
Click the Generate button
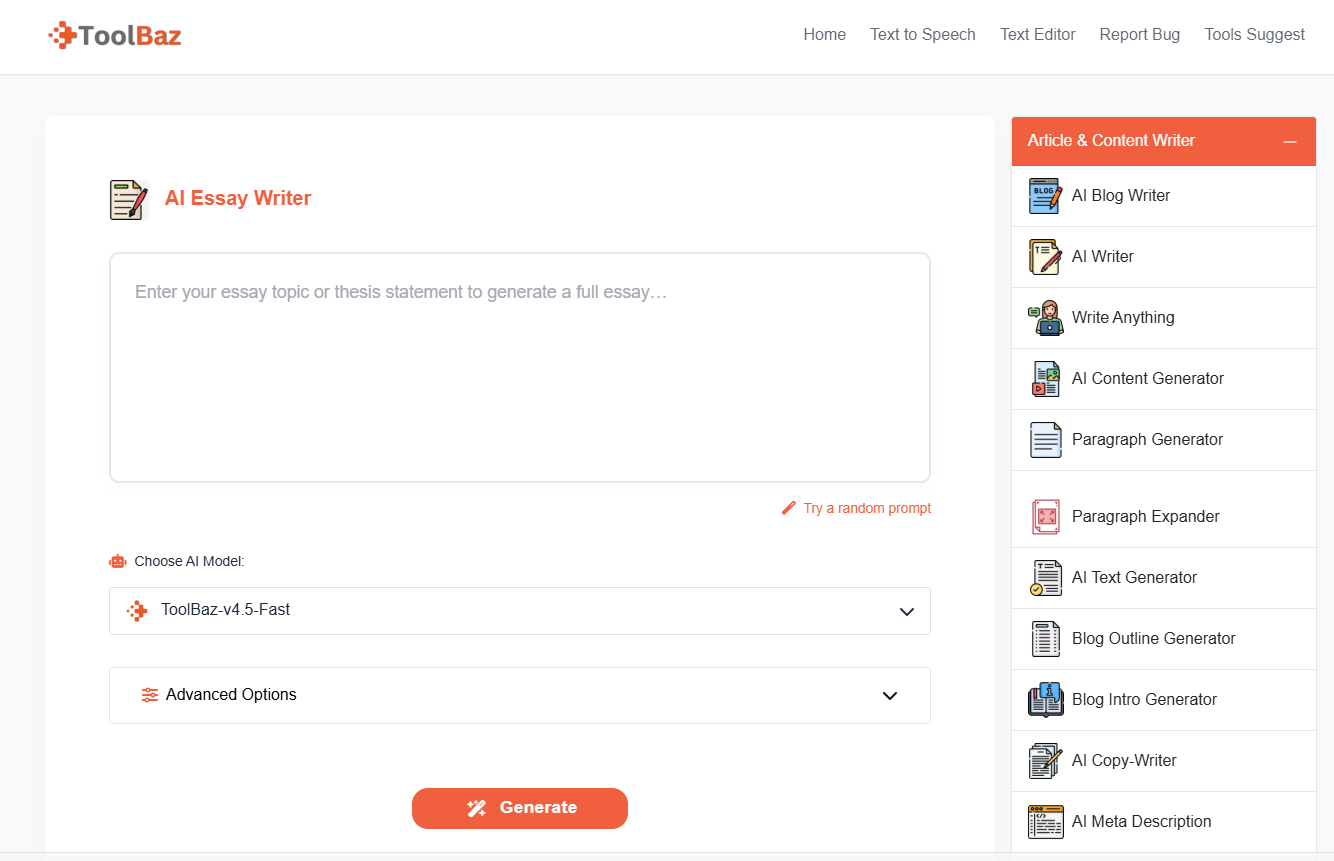519,807
